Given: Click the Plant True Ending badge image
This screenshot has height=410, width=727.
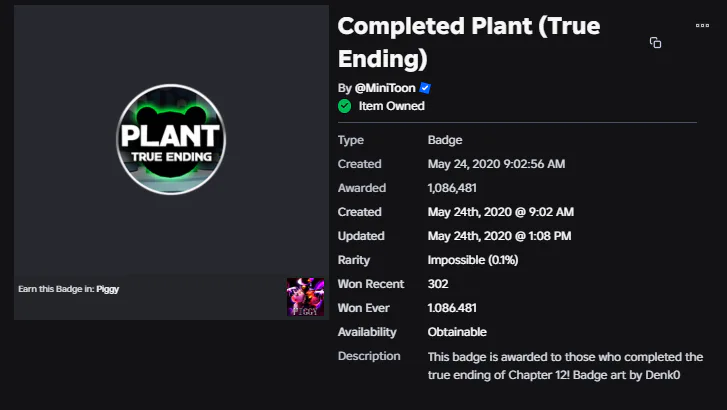Looking at the screenshot, I should tap(171, 139).
